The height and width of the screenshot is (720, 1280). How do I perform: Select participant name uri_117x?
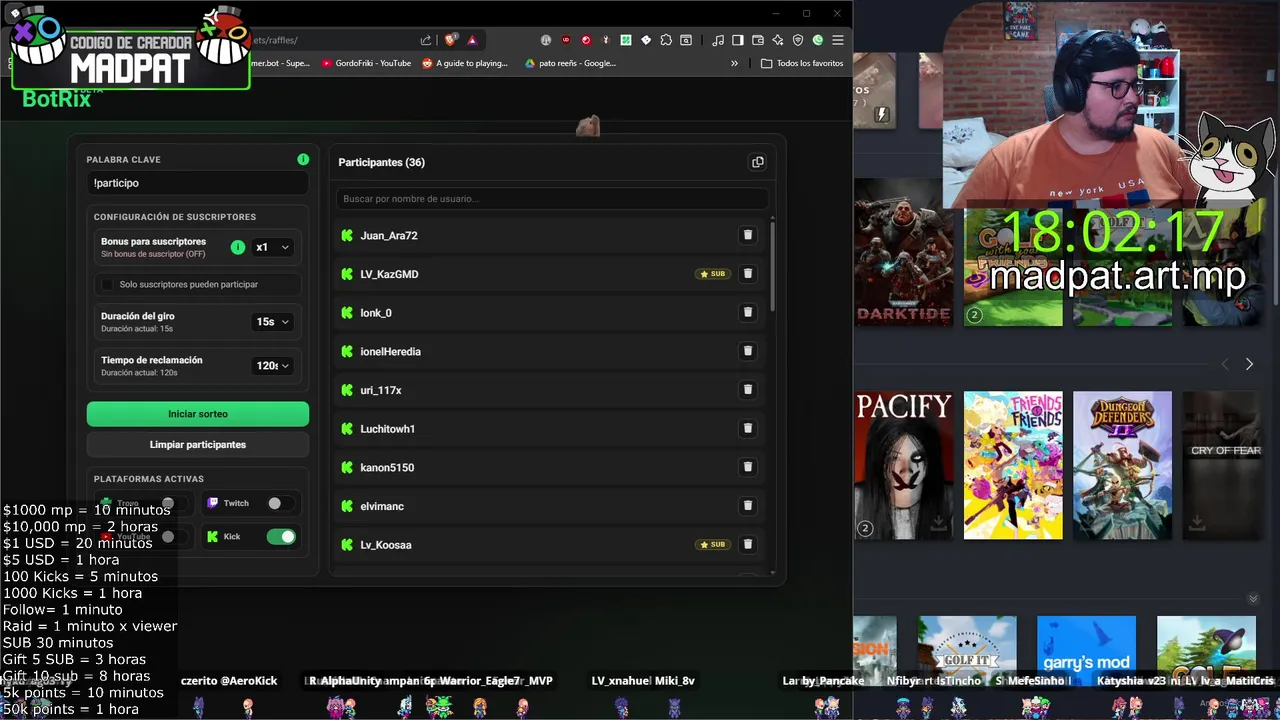tap(381, 390)
